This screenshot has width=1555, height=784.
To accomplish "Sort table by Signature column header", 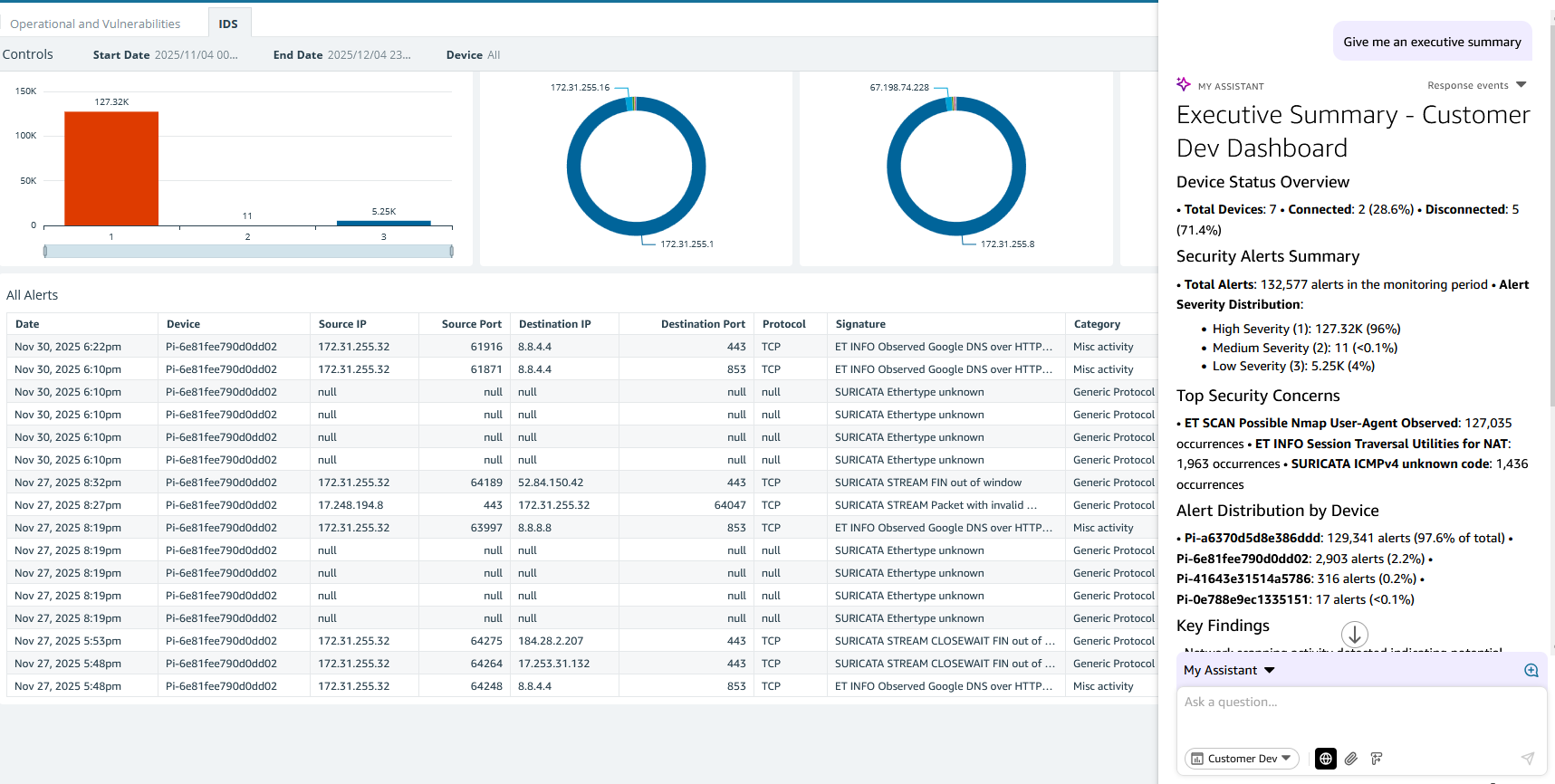I will tap(860, 324).
